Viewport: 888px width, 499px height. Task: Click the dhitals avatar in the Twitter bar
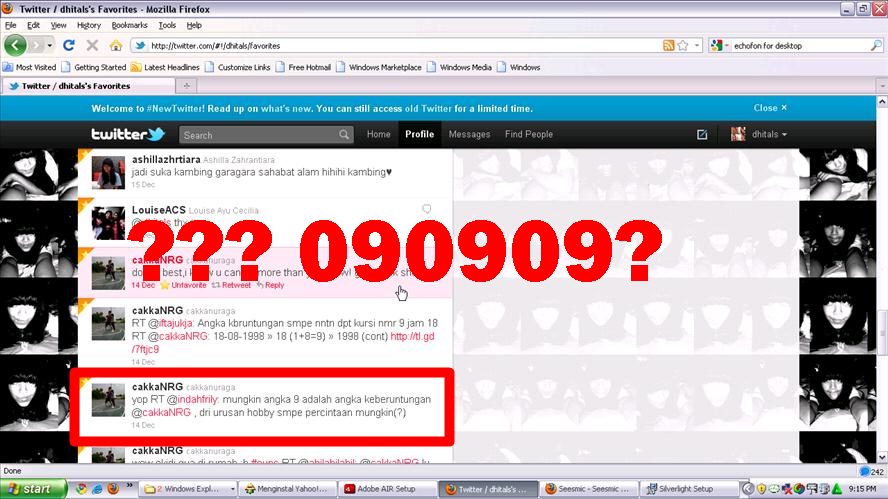[738, 134]
